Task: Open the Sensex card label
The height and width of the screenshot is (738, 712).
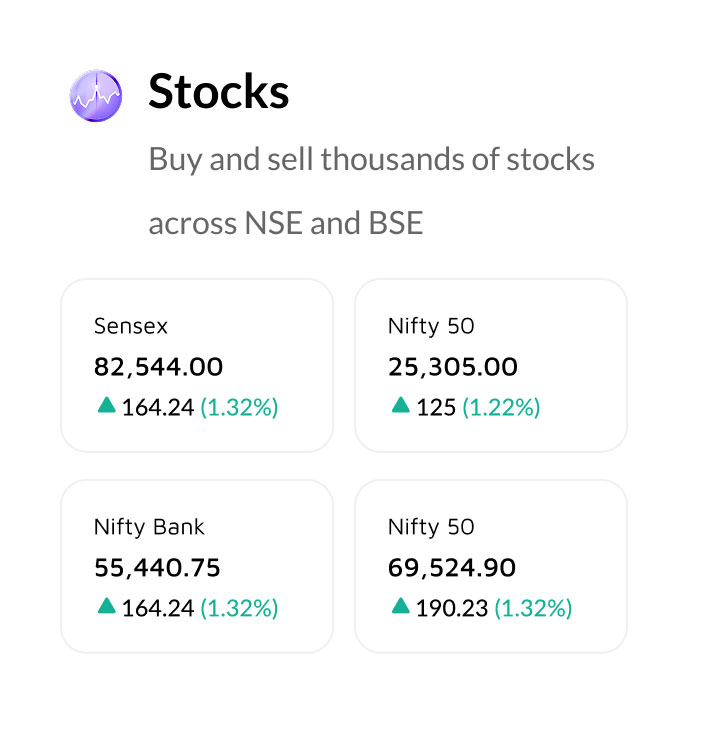Action: [x=131, y=326]
